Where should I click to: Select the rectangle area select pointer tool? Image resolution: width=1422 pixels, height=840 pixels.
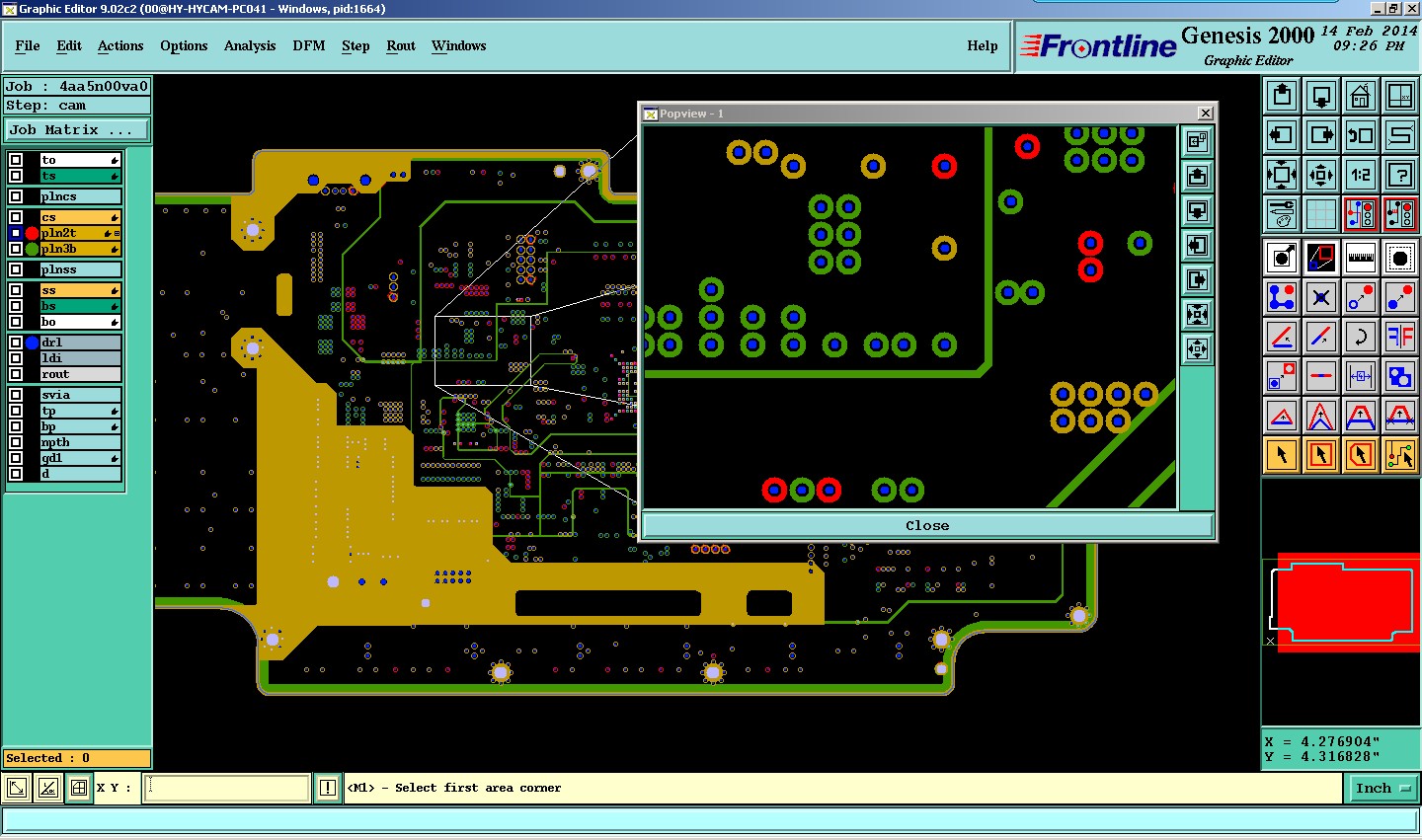(x=1321, y=454)
